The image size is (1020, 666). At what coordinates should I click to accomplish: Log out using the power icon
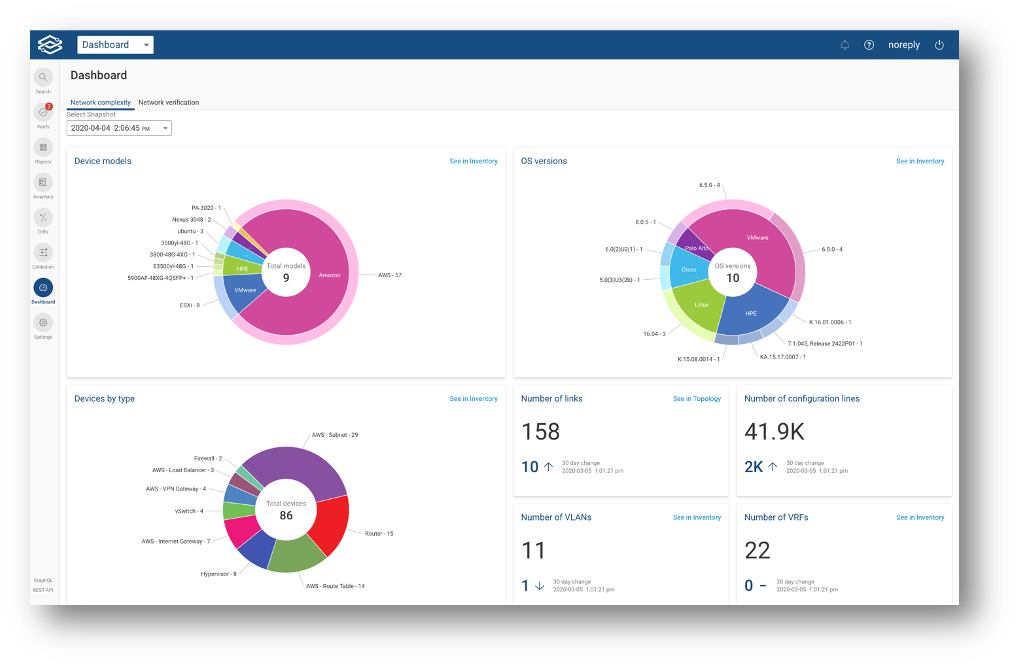(x=938, y=44)
